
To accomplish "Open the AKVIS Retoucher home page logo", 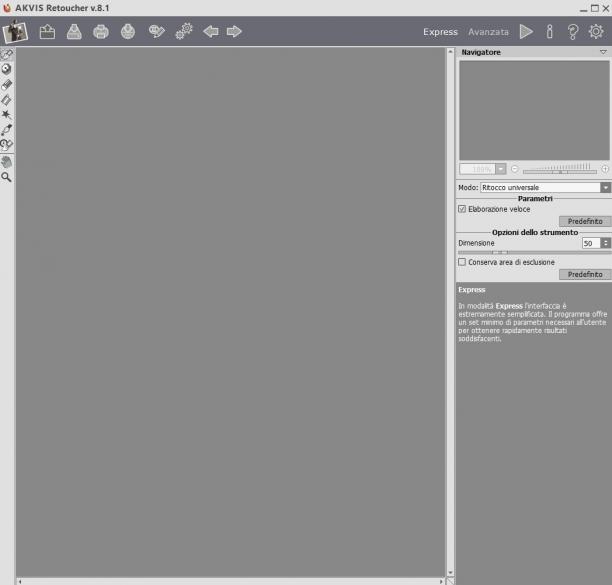I will click(x=15, y=32).
